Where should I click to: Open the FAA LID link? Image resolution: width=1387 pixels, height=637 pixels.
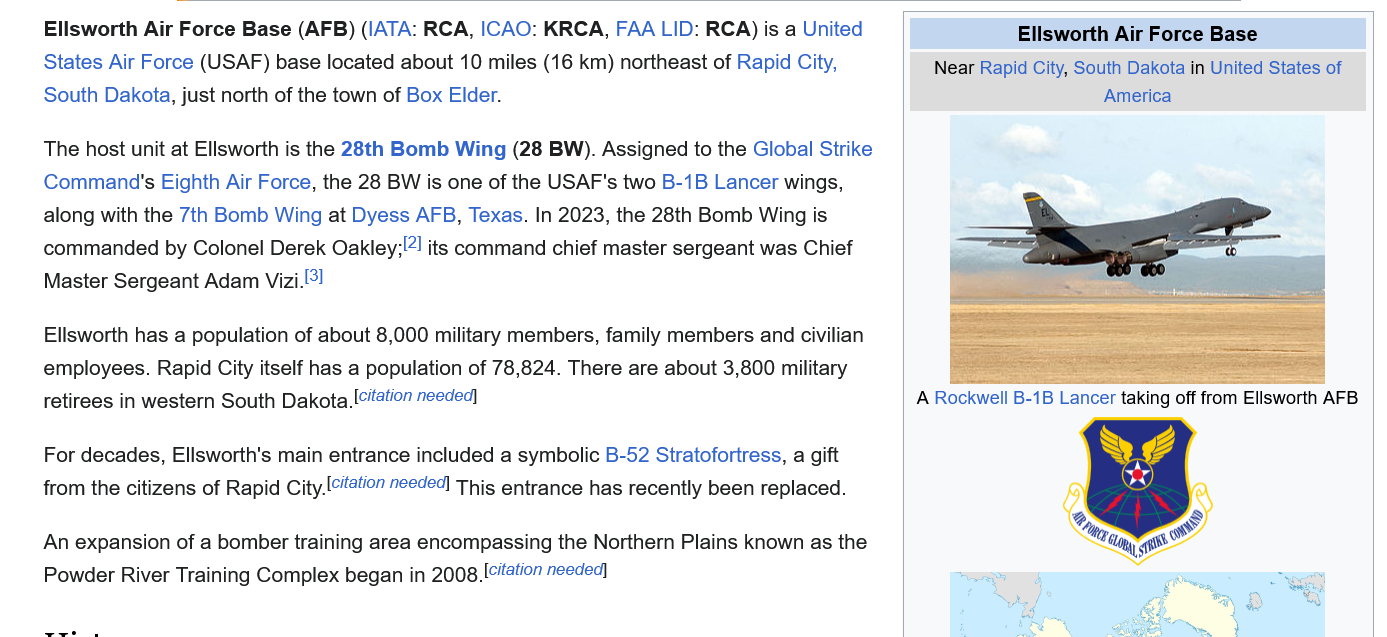(x=654, y=29)
